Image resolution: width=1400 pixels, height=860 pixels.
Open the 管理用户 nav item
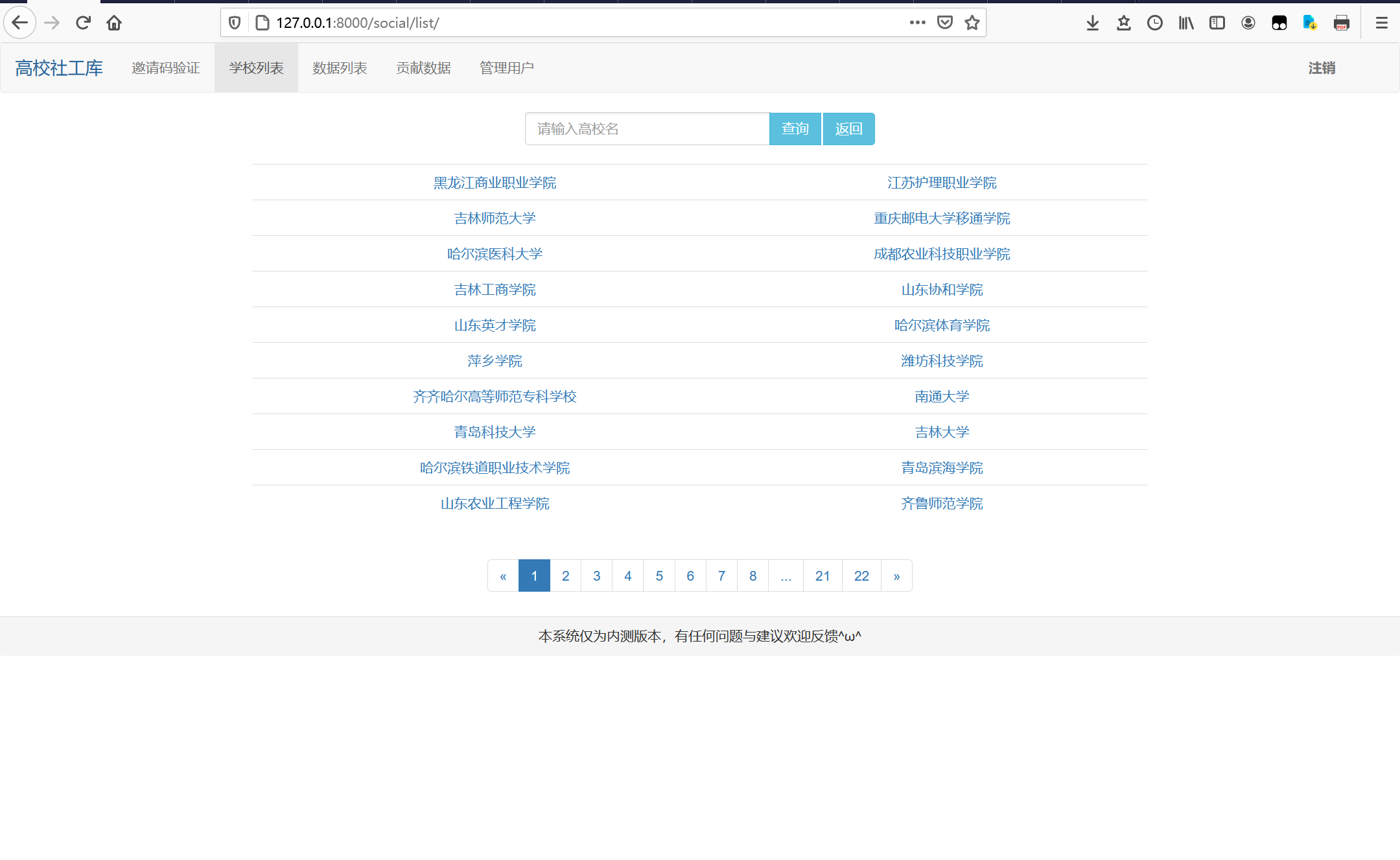click(x=506, y=68)
